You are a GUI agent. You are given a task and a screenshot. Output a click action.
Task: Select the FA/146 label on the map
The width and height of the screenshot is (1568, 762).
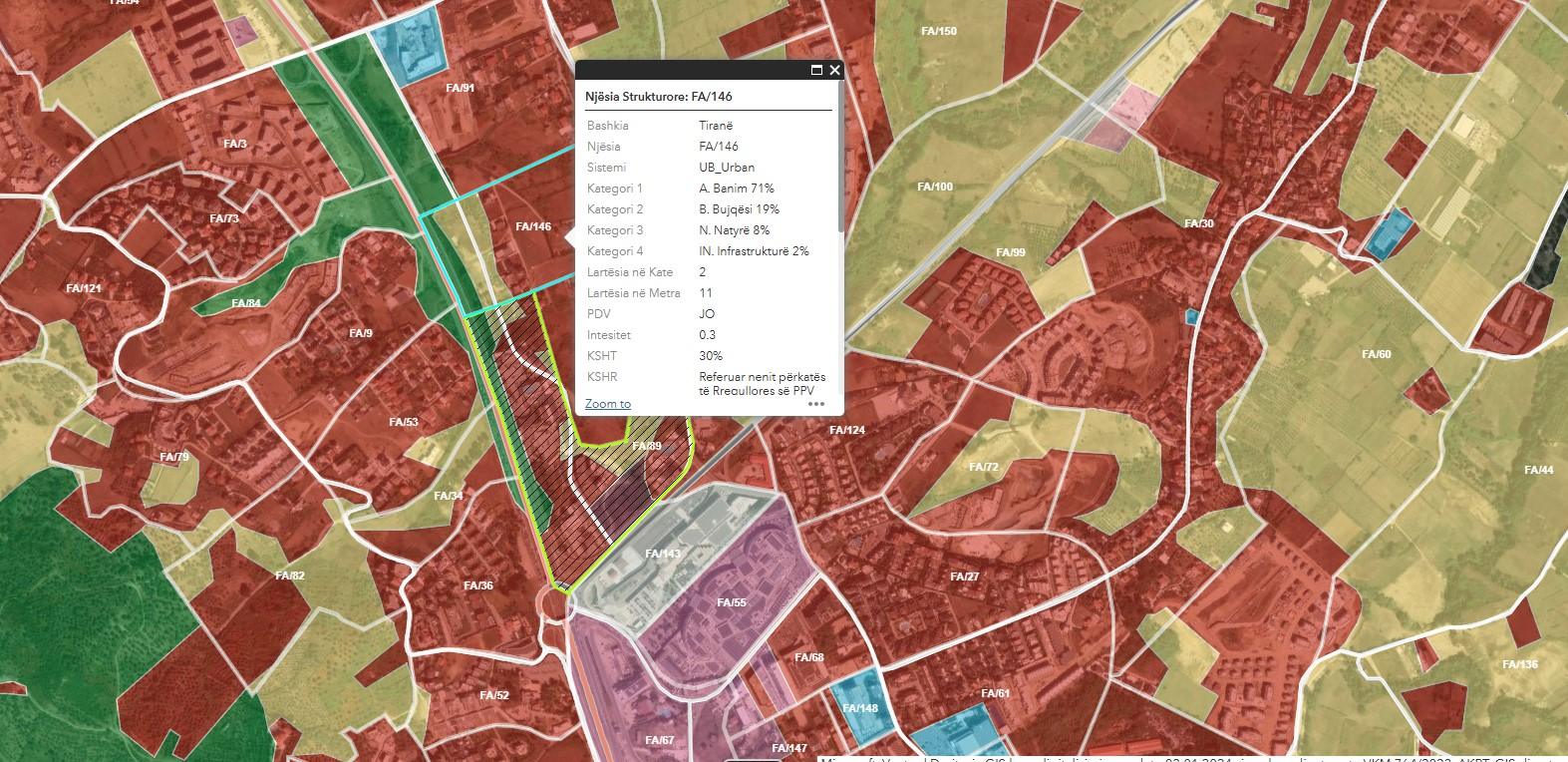click(x=533, y=226)
